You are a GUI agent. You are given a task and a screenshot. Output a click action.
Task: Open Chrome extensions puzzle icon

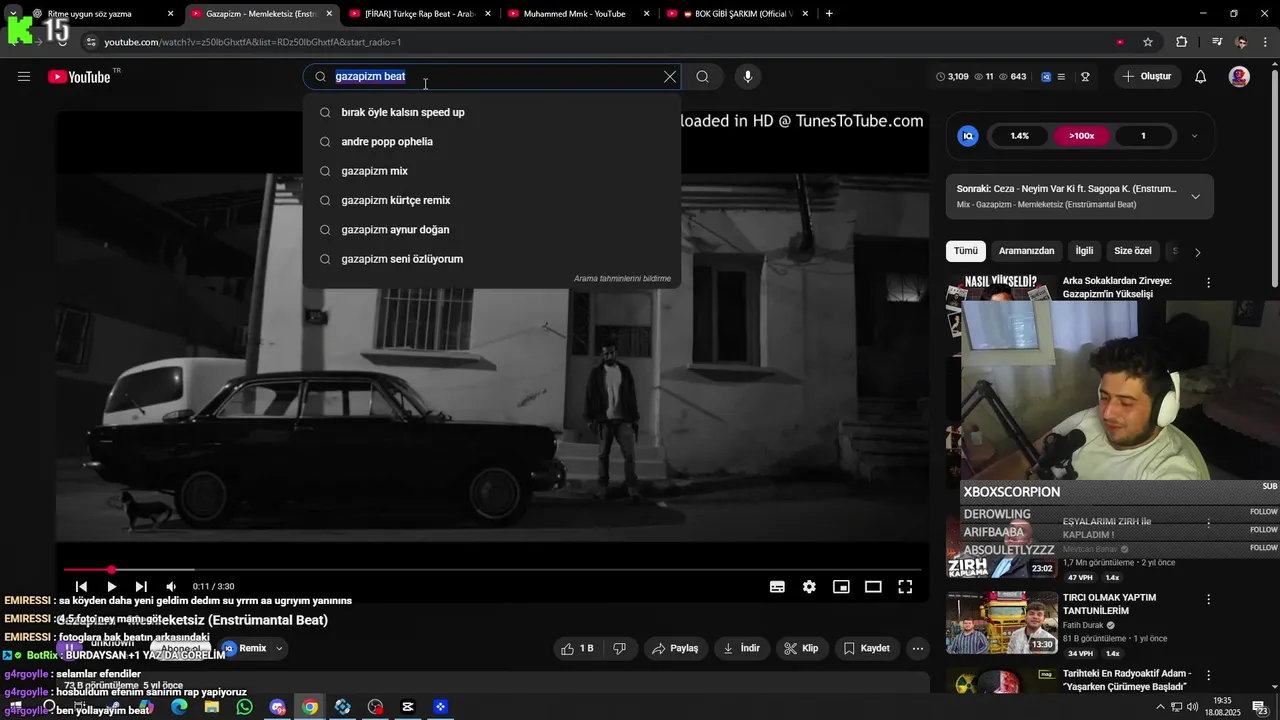coord(1182,42)
